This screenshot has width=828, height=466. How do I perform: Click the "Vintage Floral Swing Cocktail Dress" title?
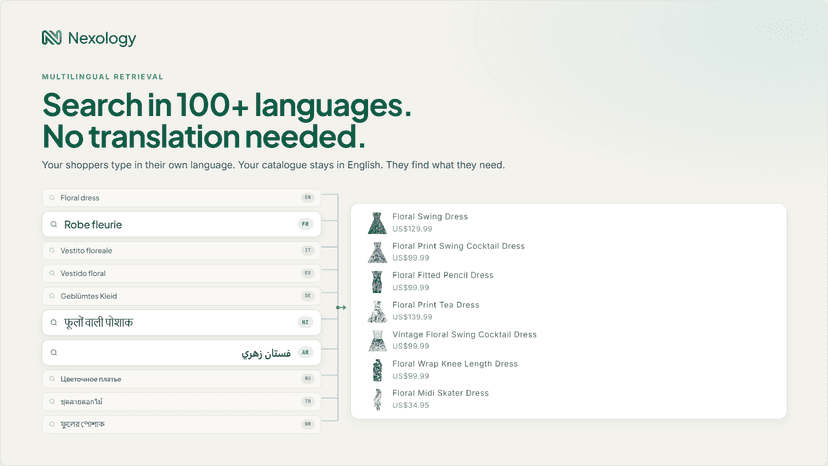pyautogui.click(x=464, y=334)
